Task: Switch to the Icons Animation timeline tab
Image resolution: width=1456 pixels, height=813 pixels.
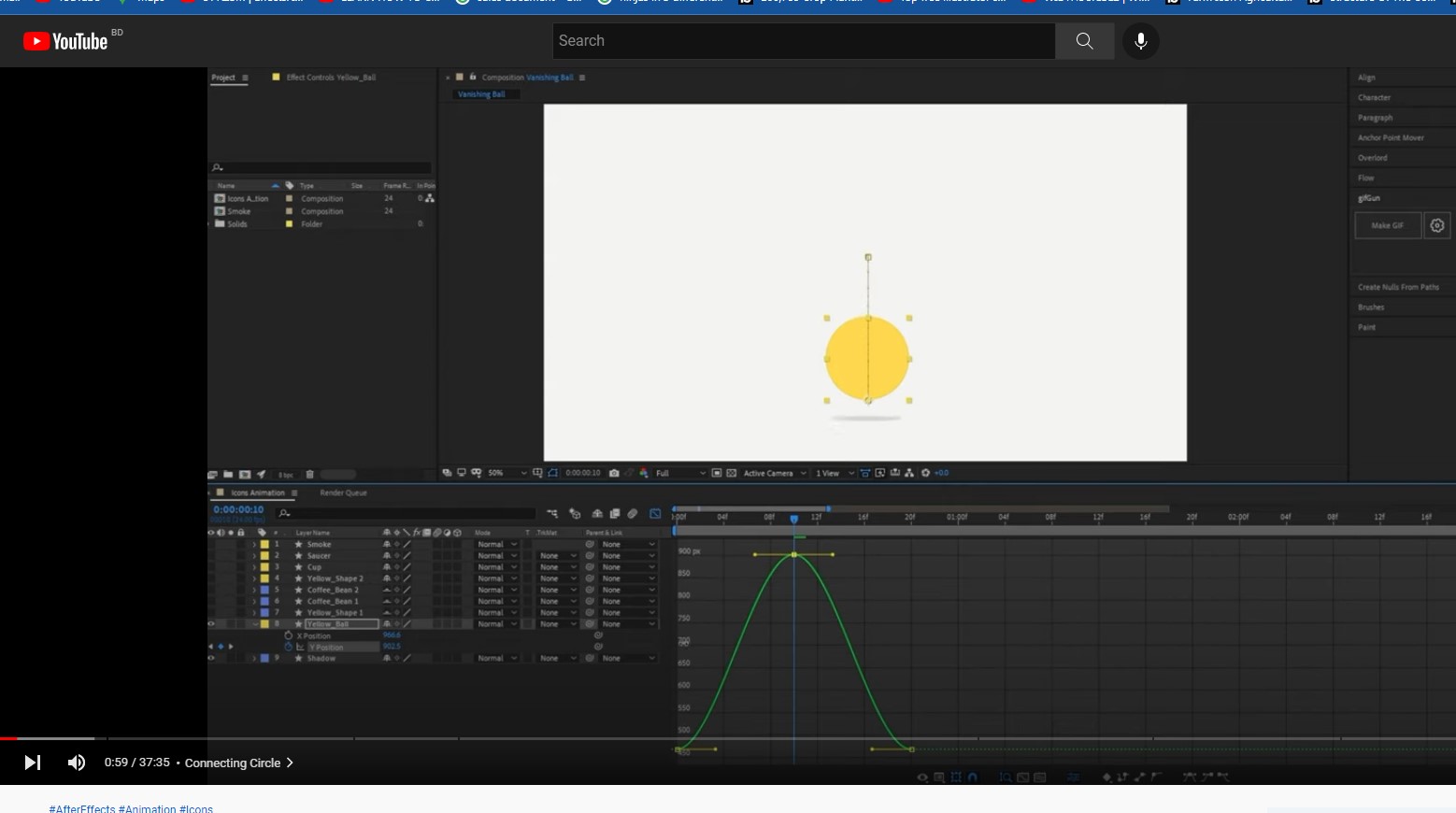Action: click(257, 492)
